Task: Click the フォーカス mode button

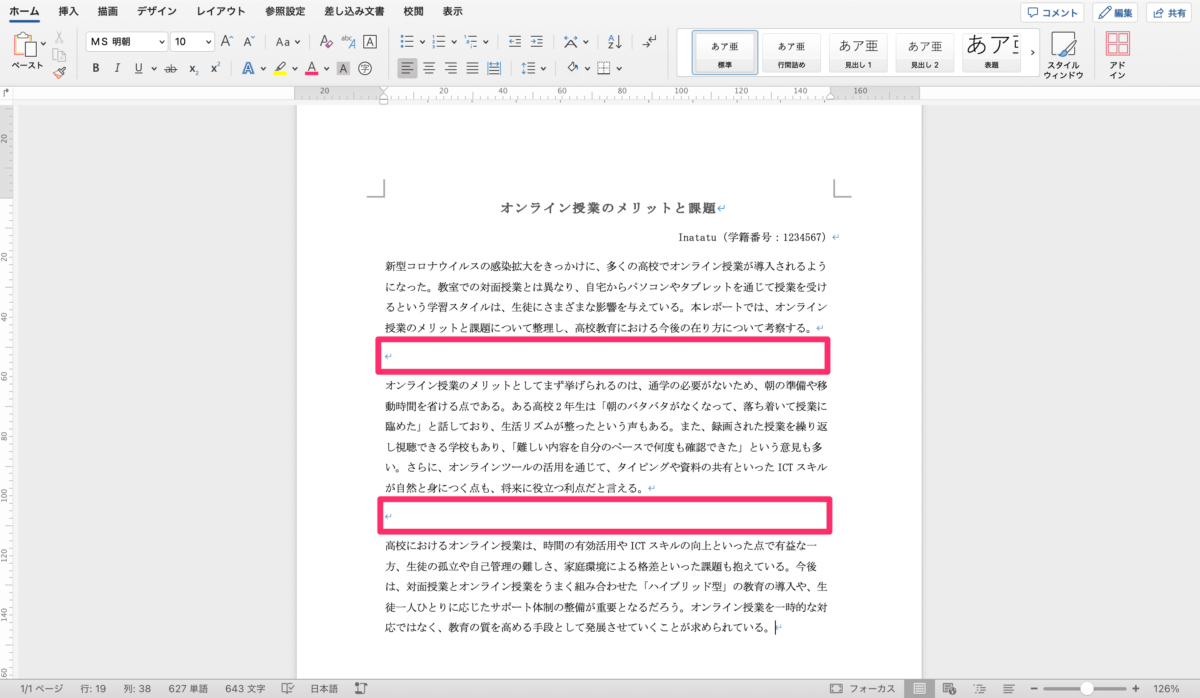Action: 864,689
